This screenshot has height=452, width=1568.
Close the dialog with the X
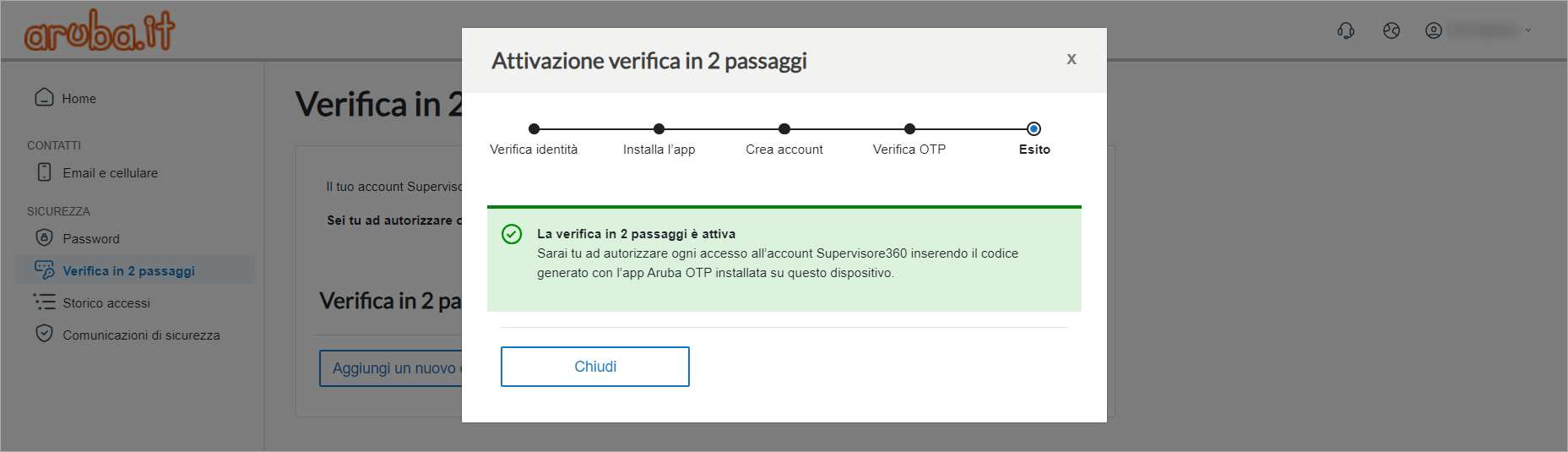click(x=1072, y=59)
